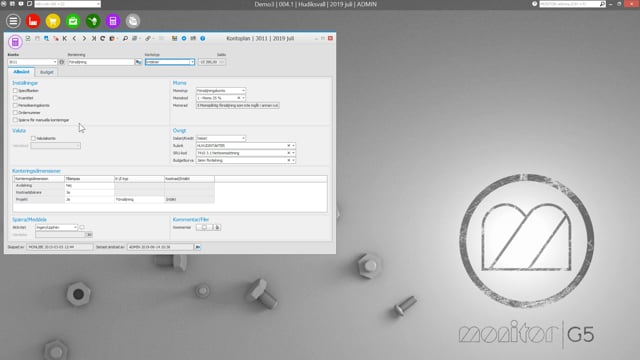Open the Aktivitet dropdown under Spärra/Meddela

(x=75, y=227)
